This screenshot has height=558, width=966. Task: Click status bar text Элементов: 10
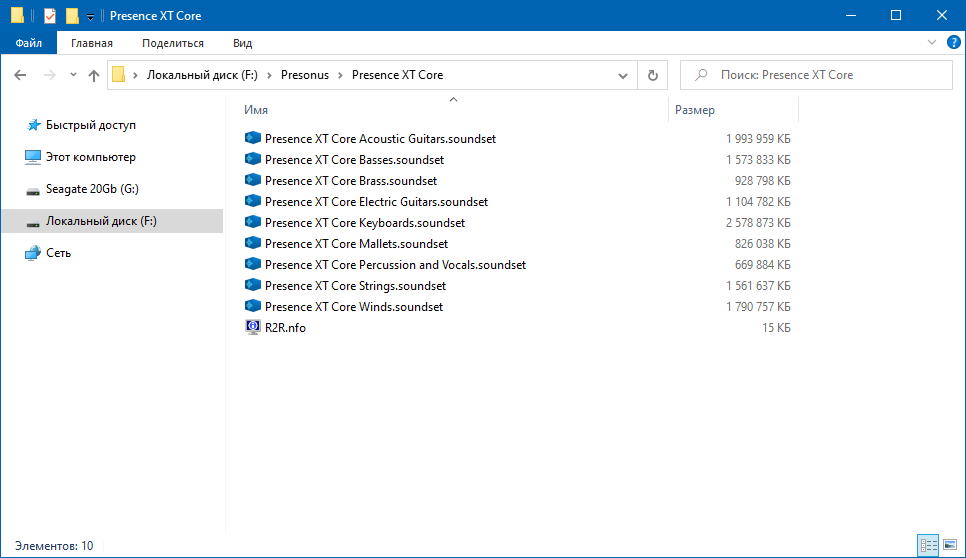[x=54, y=546]
